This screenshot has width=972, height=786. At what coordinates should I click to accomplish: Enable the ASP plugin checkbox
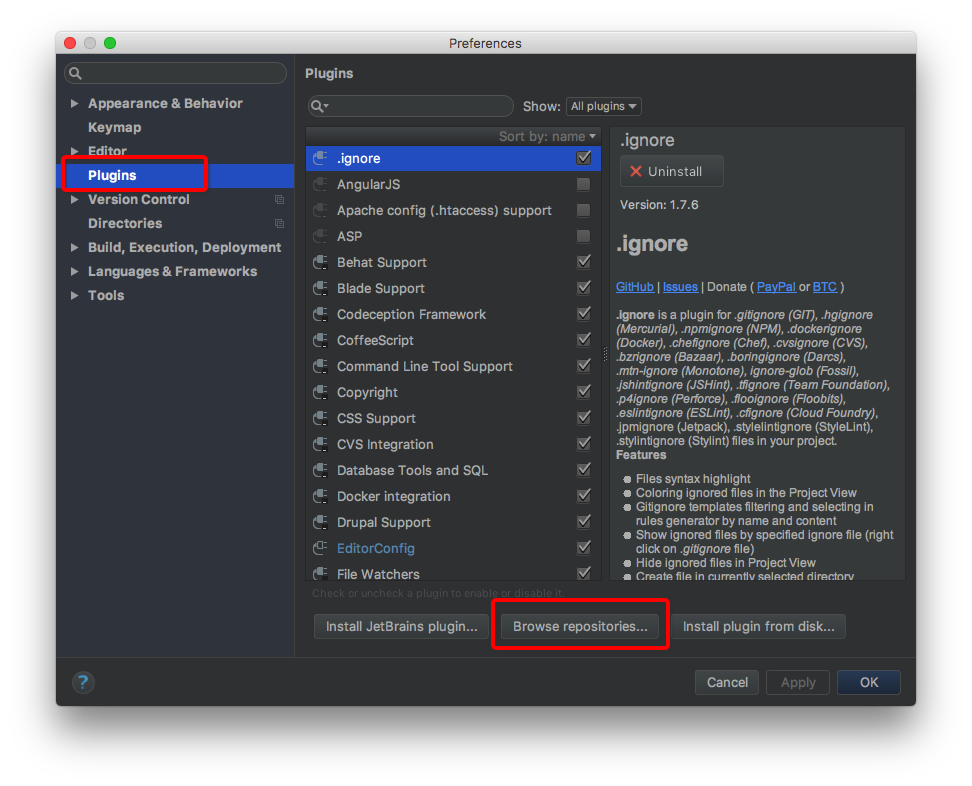click(x=583, y=236)
